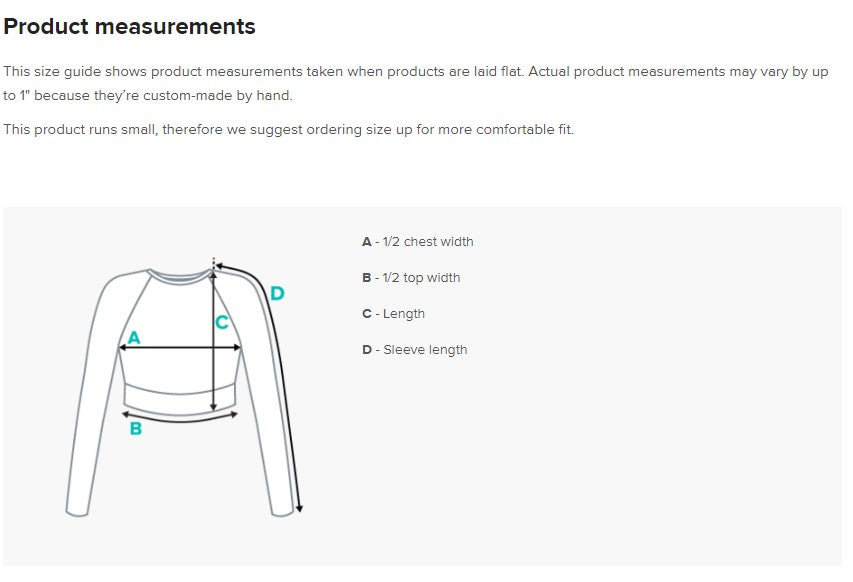Image resolution: width=853 pixels, height=582 pixels.
Task: Click the curved arrow under the waistband
Action: point(180,417)
